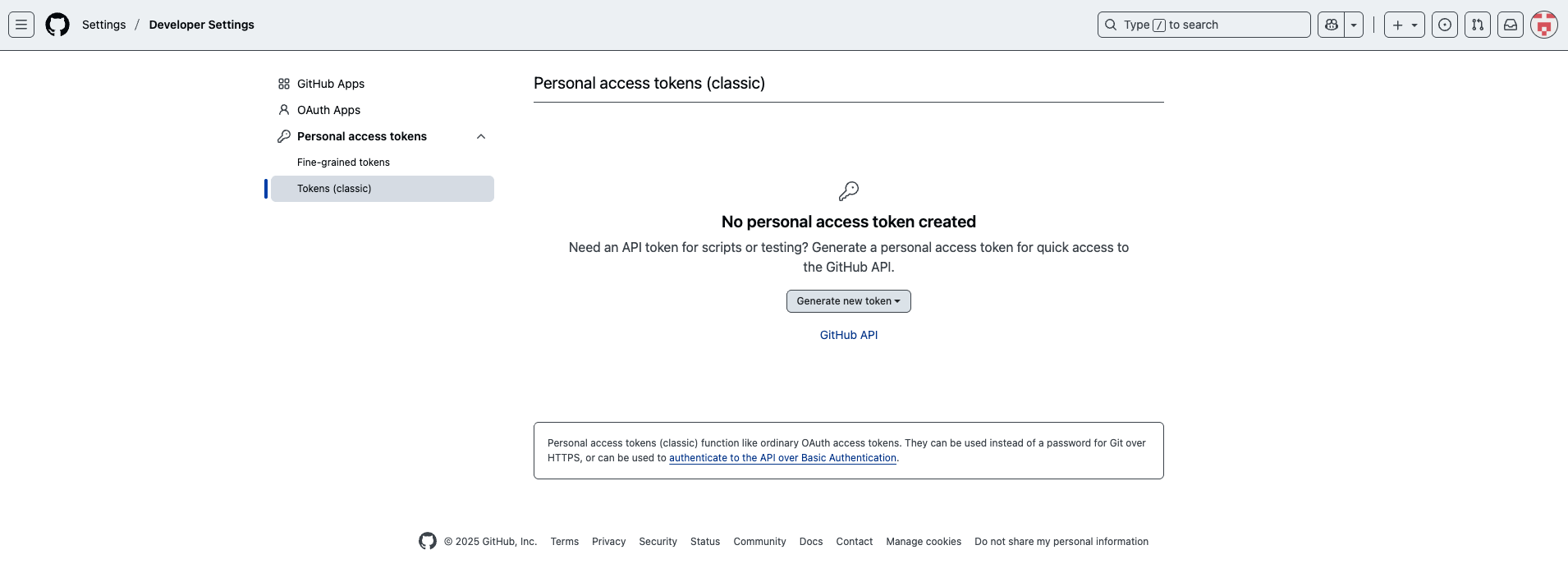The image size is (1568, 568).
Task: Open the Generate new token dropdown
Action: (848, 300)
